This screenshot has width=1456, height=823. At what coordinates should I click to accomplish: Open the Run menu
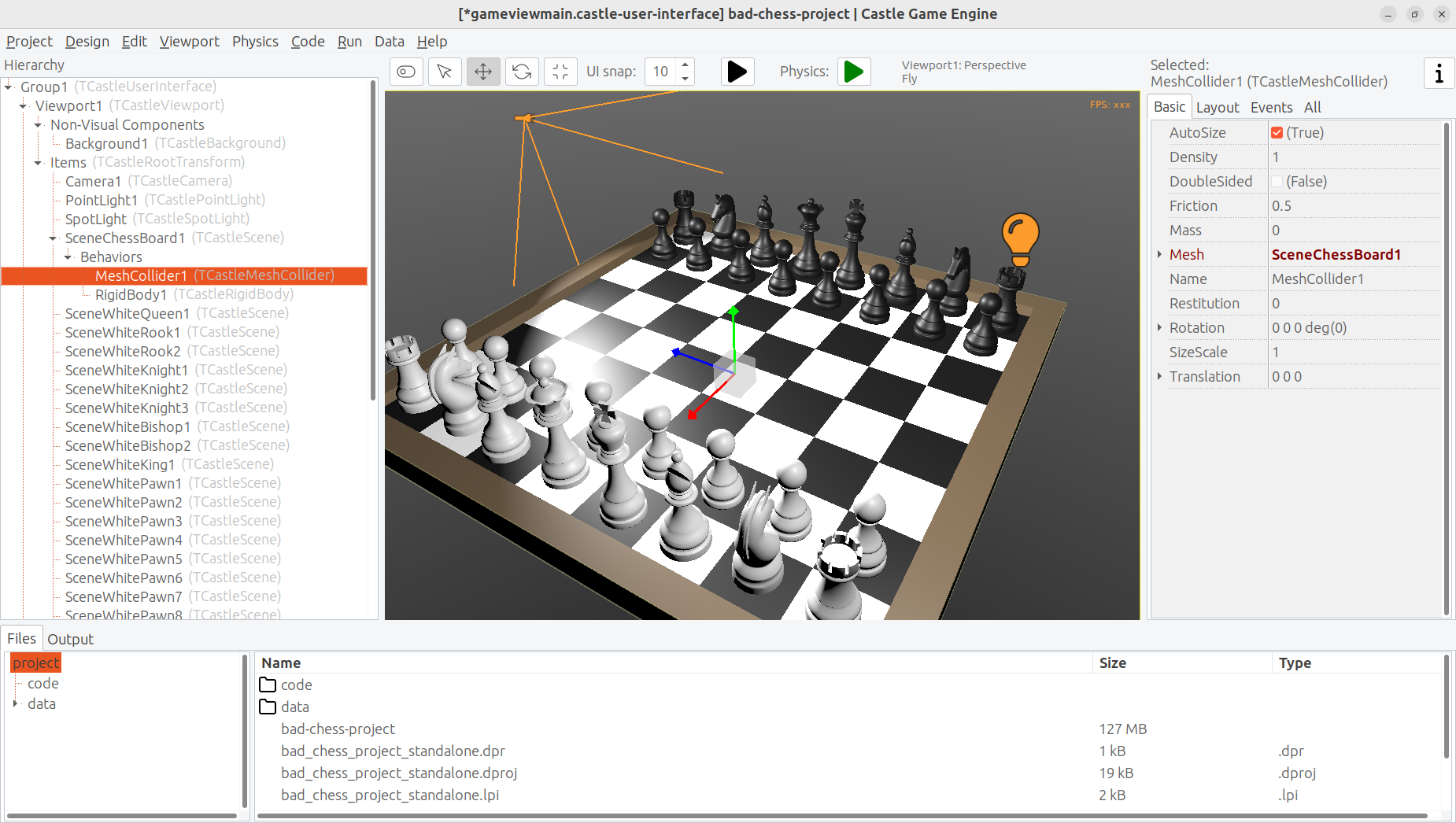[349, 41]
